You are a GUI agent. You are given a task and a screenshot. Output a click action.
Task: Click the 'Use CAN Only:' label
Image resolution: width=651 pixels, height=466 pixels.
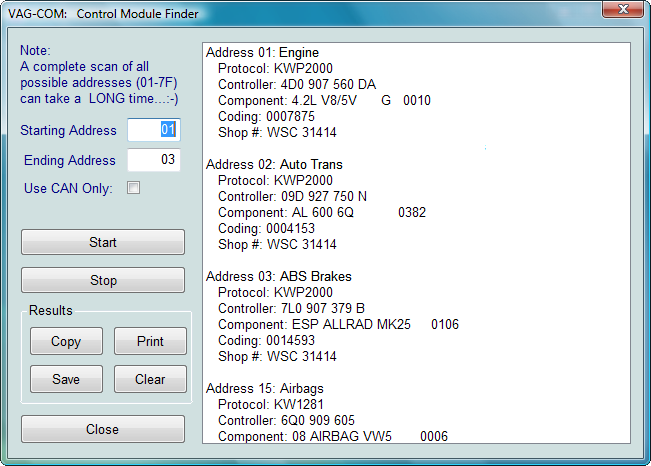[x=68, y=189]
